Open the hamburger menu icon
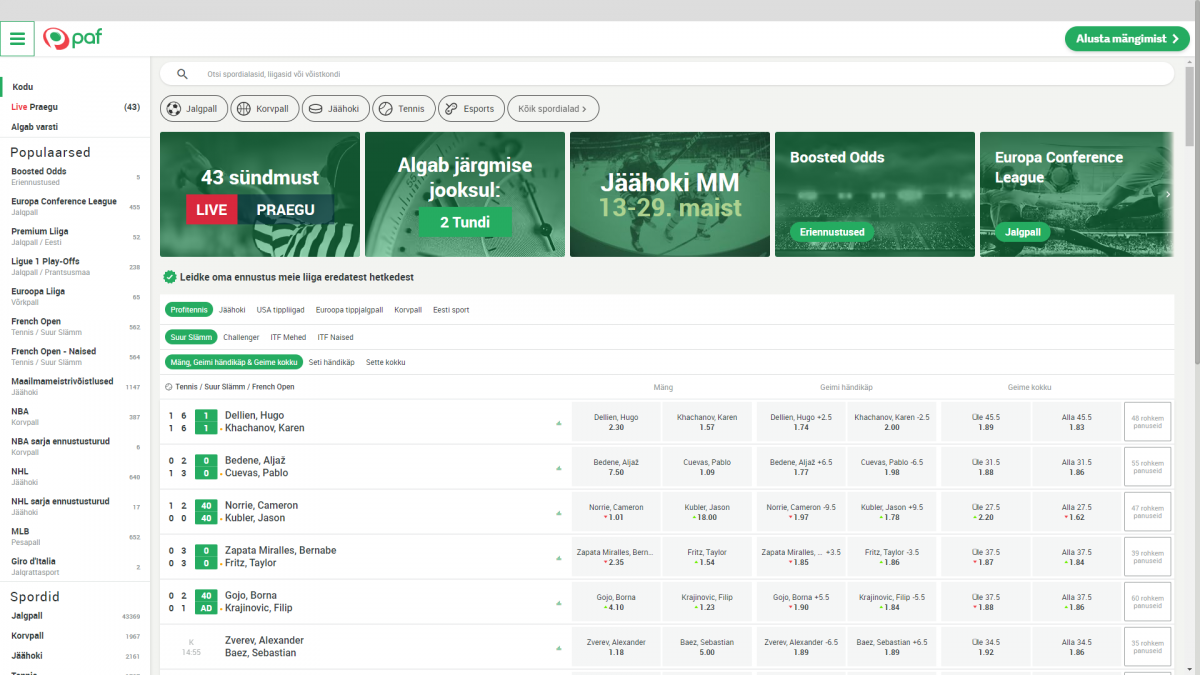Image resolution: width=1200 pixels, height=675 pixels. 18,39
